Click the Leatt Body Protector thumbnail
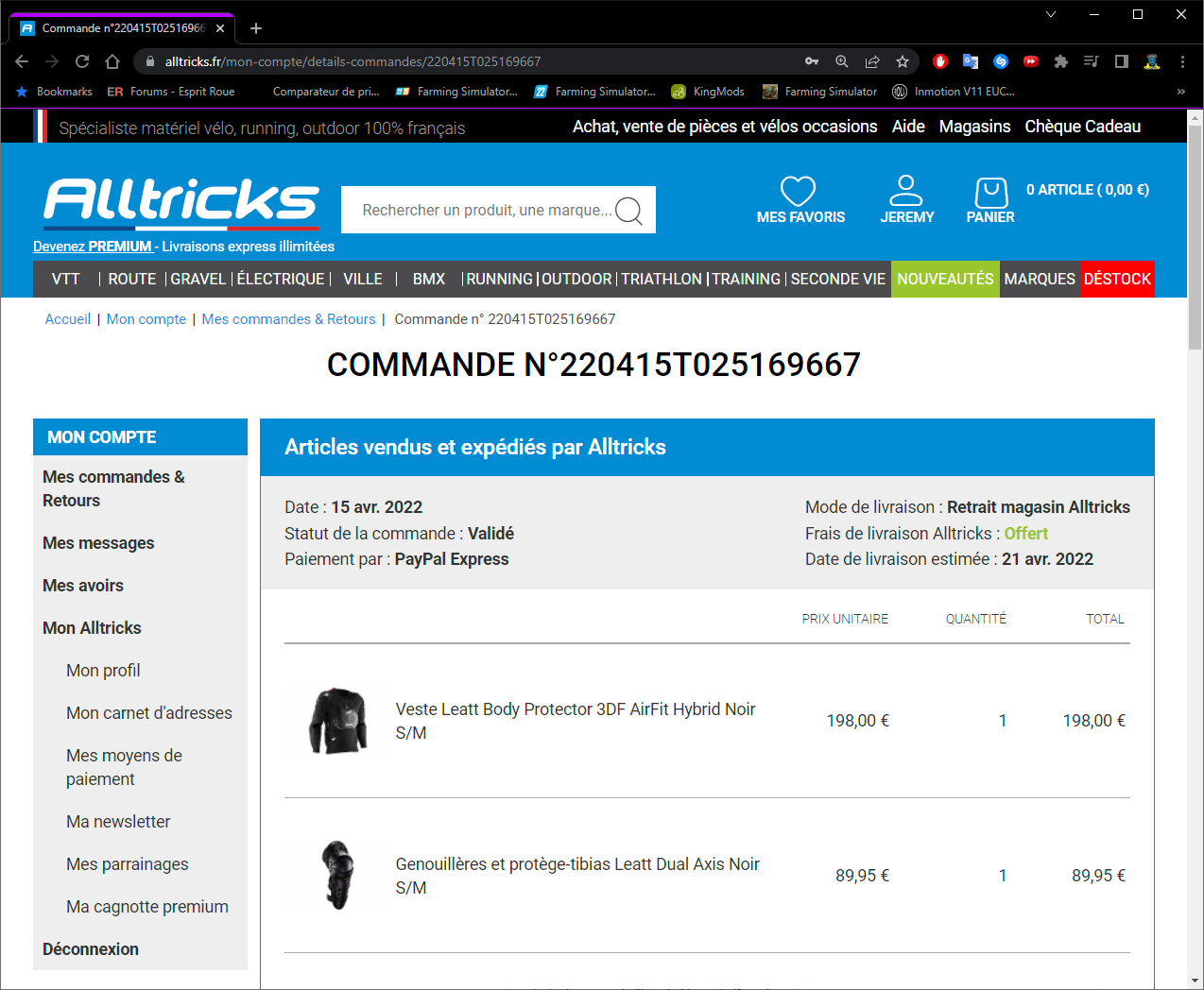 337,721
